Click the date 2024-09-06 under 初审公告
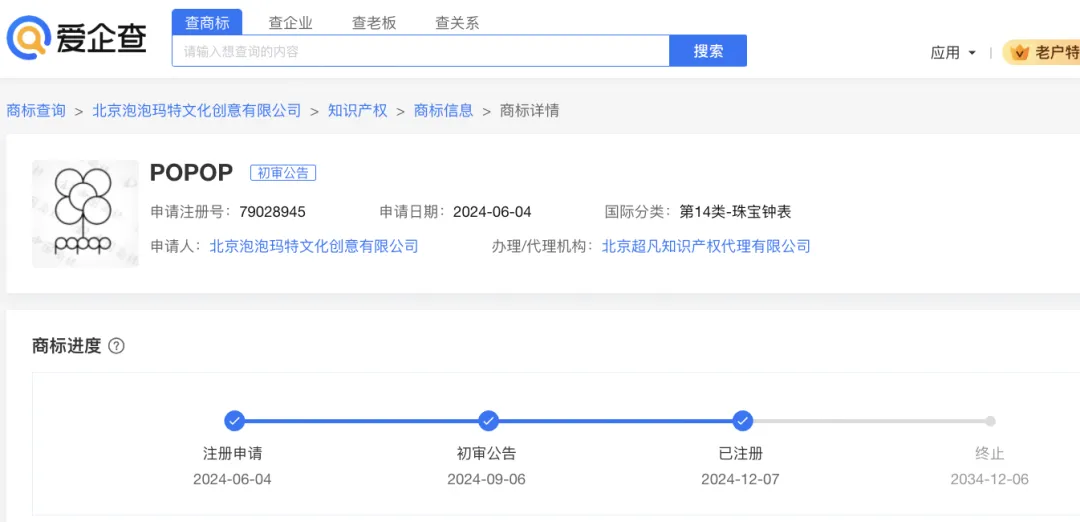The width and height of the screenshot is (1080, 522). pos(486,479)
